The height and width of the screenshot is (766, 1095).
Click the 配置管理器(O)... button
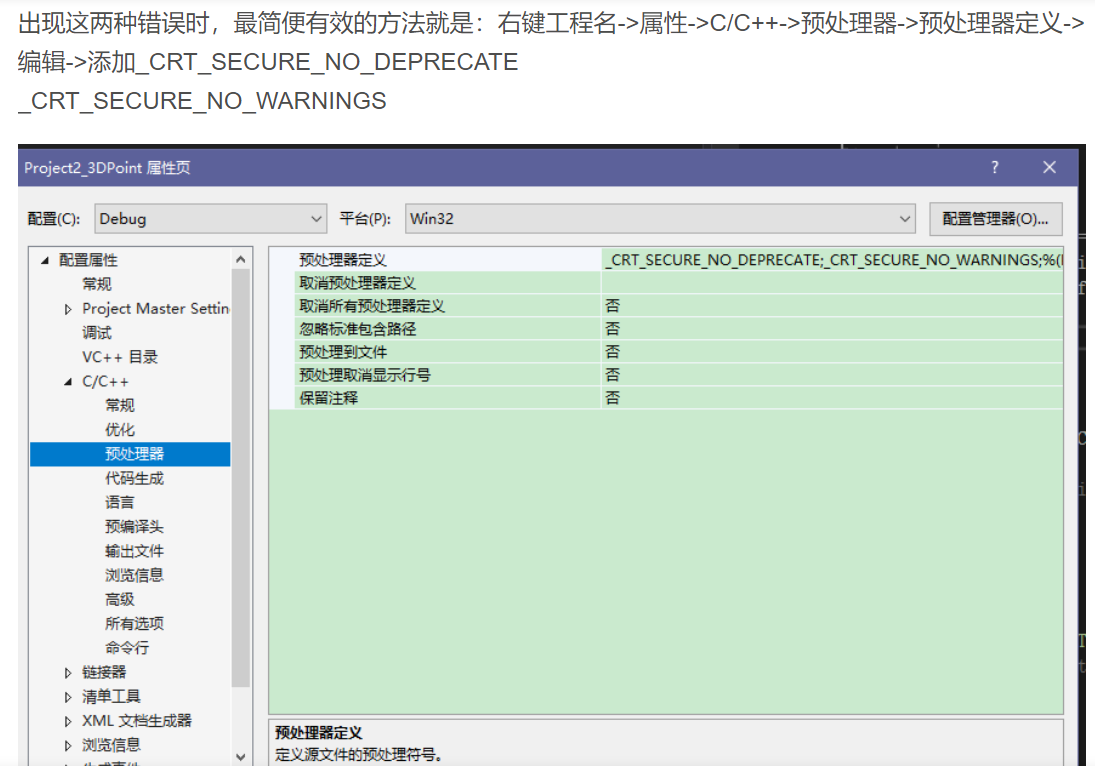point(995,219)
